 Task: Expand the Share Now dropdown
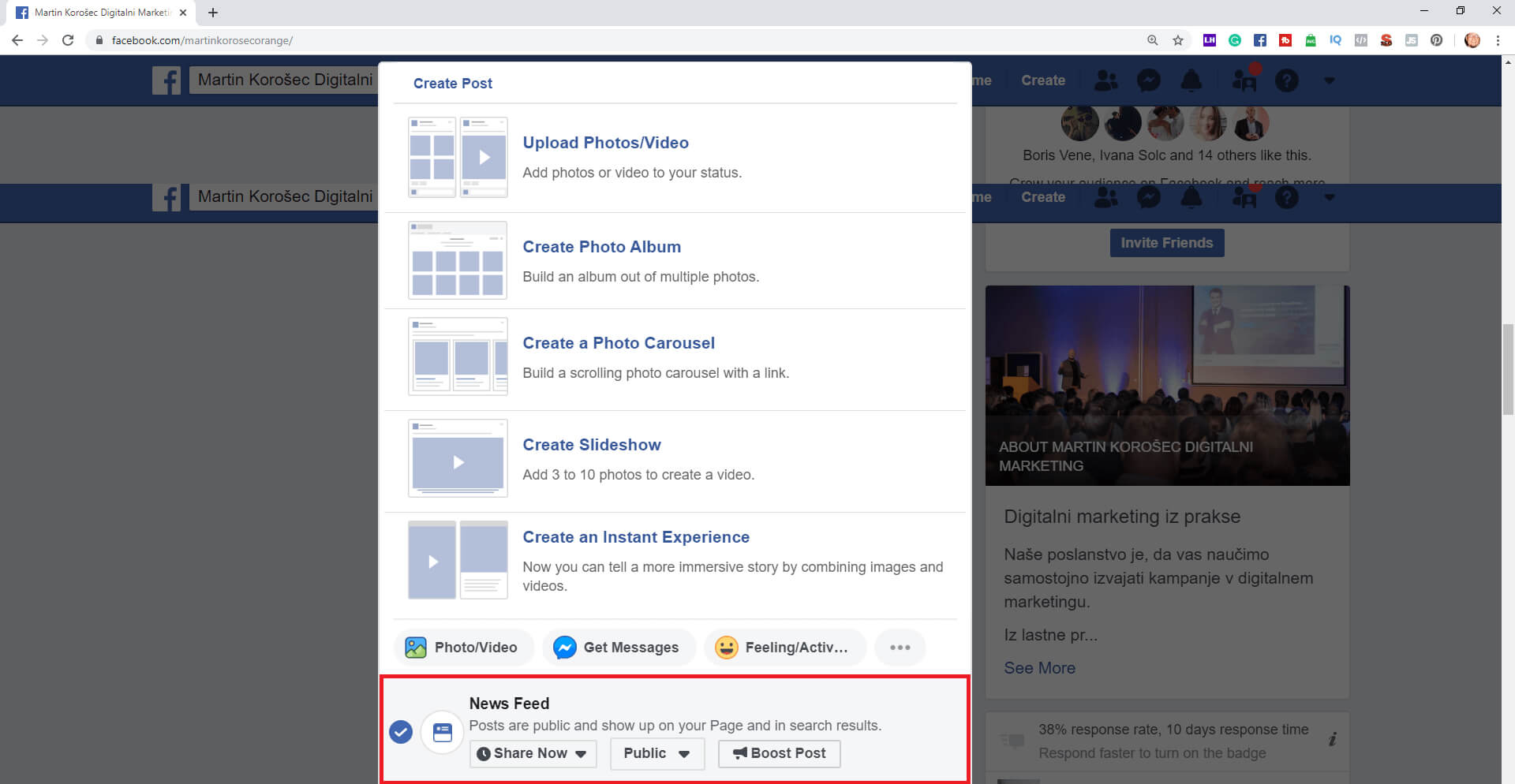[x=533, y=753]
